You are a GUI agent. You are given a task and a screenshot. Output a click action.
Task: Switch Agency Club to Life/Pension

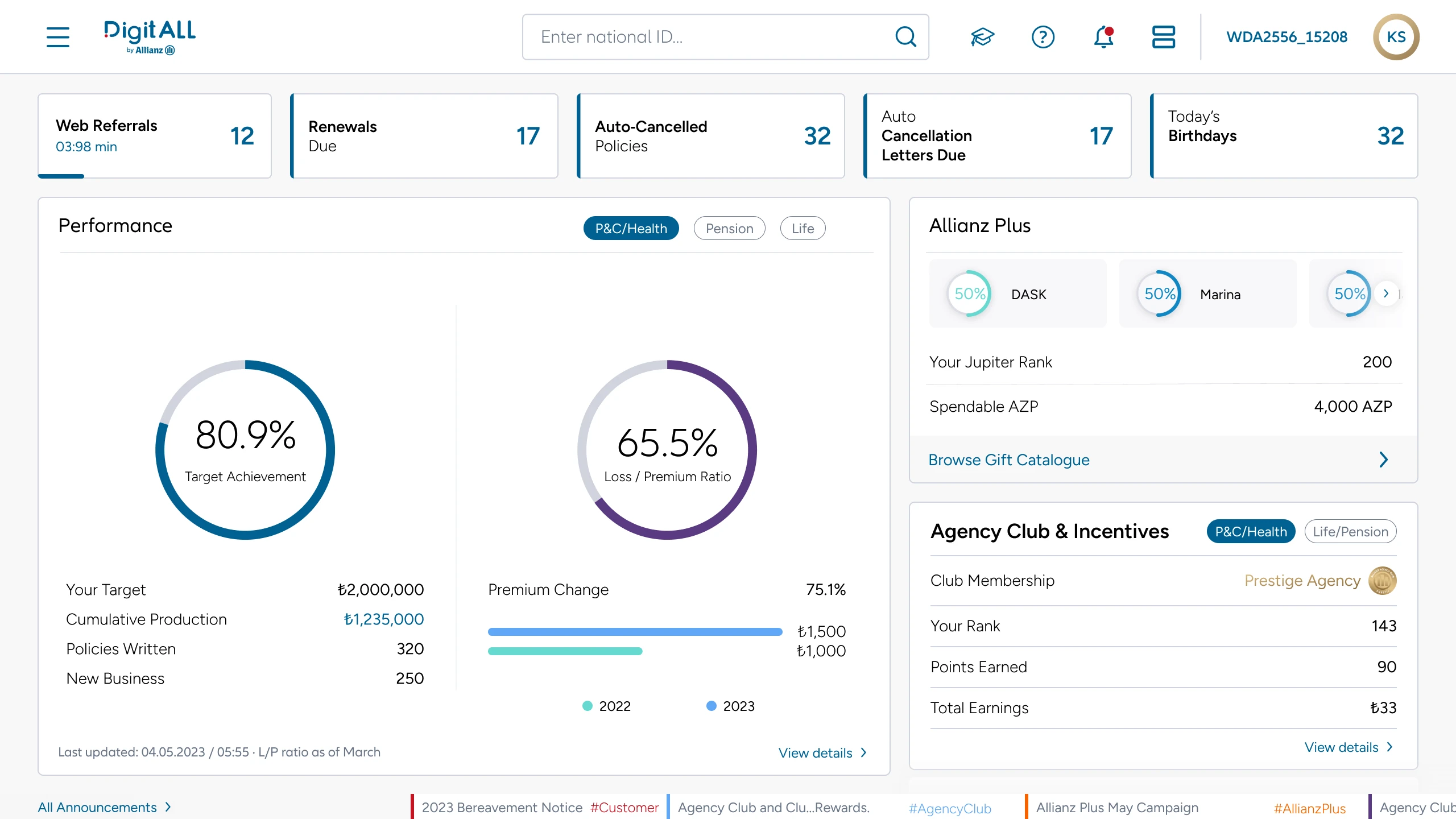[1350, 531]
